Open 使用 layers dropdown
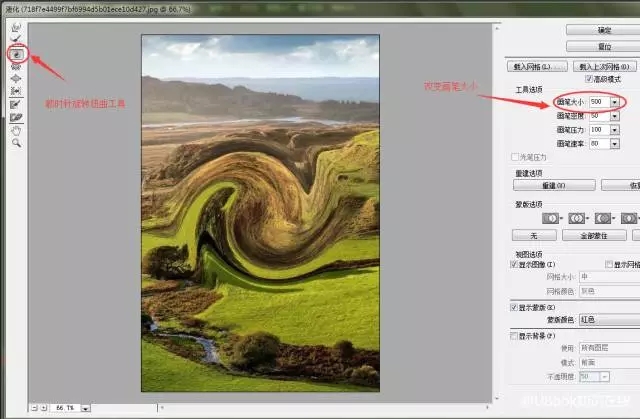Screen dimensions: 640x419 [609, 348]
